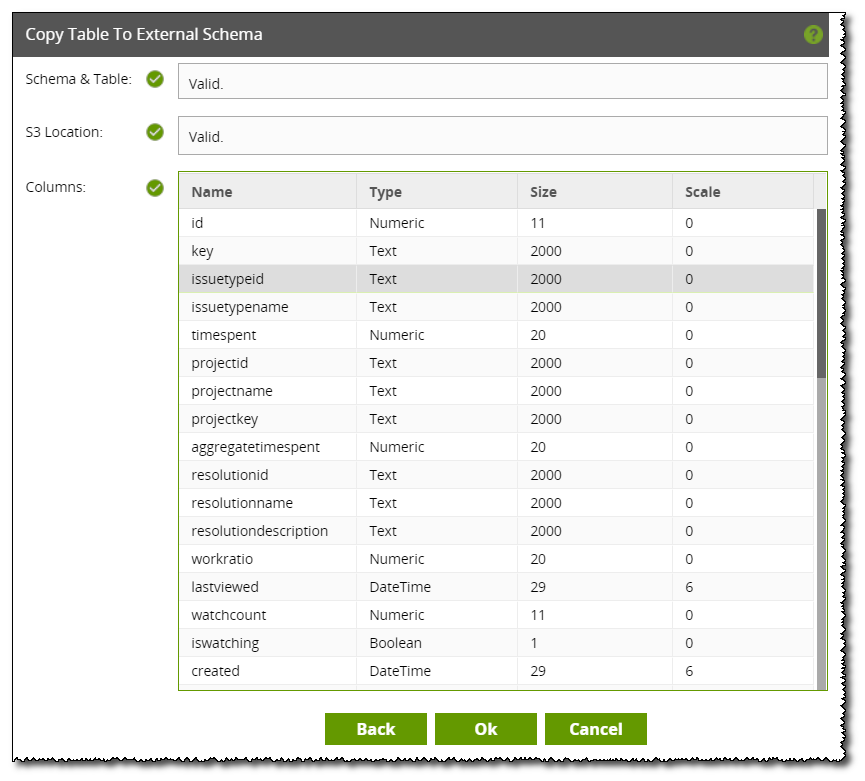Click DateTime type cell for created
Image resolution: width=865 pixels, height=781 pixels.
(x=437, y=671)
